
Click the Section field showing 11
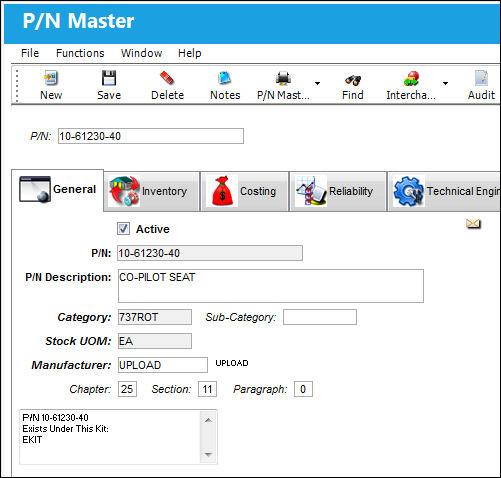(x=207, y=389)
